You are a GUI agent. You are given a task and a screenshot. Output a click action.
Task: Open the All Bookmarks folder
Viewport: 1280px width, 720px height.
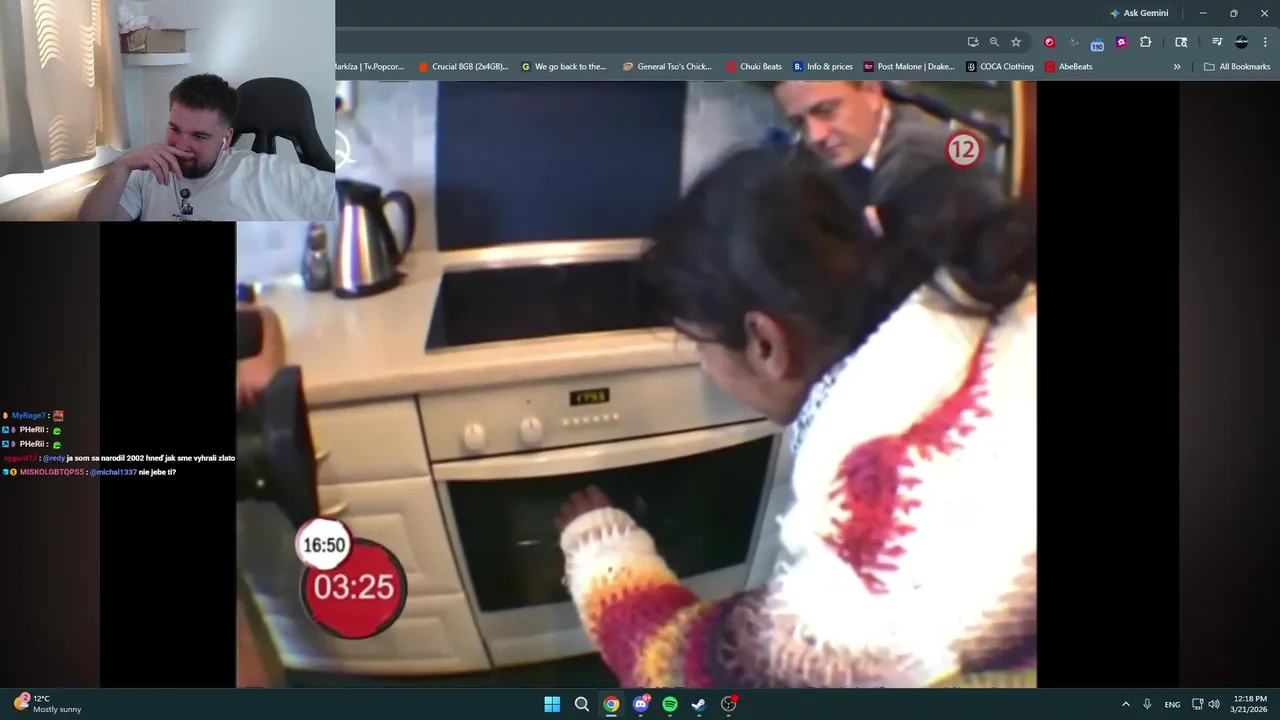[1237, 67]
